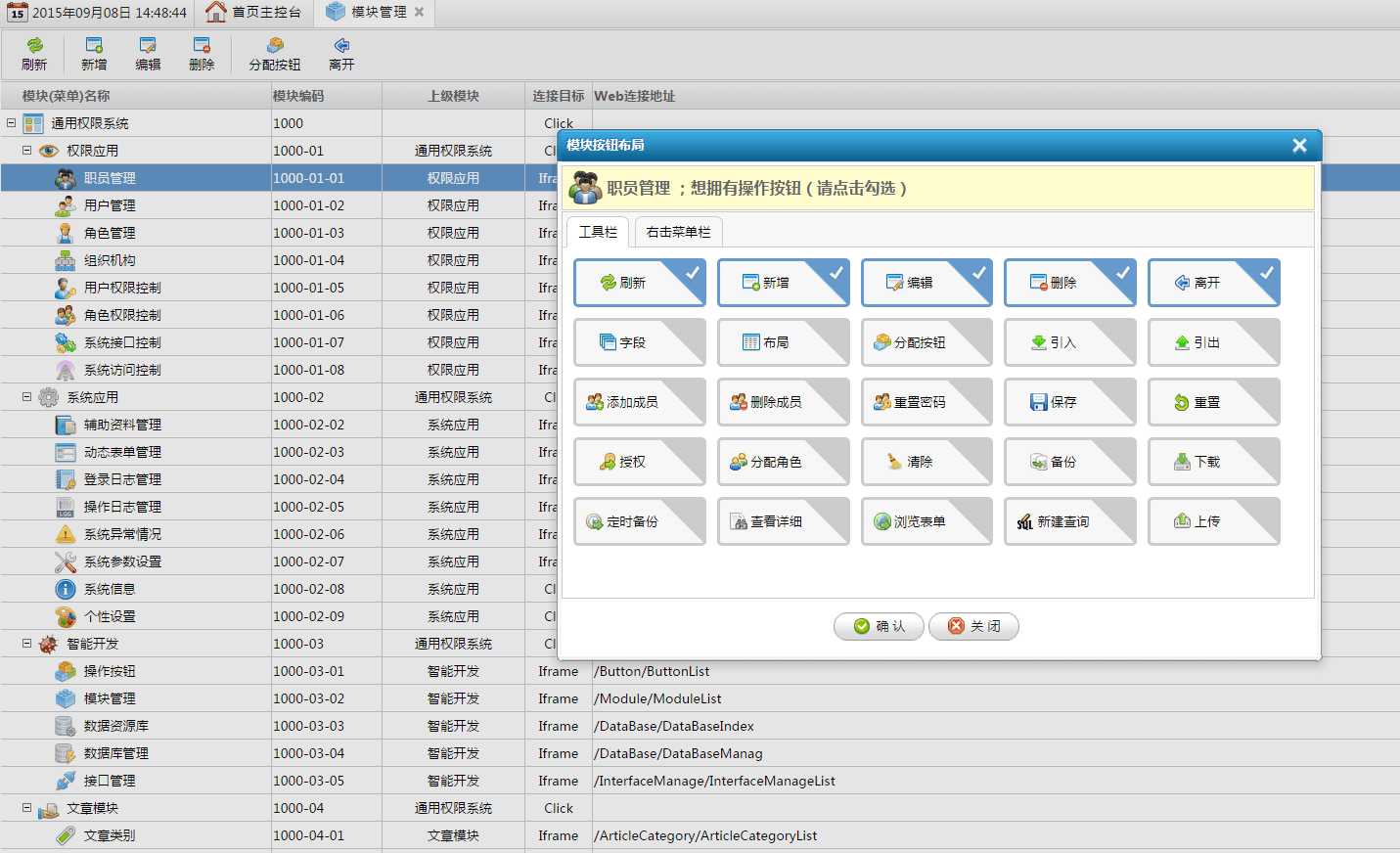The width and height of the screenshot is (1400, 853).
Task: Click the 删除 delete toolbar icon
Action: (x=202, y=45)
